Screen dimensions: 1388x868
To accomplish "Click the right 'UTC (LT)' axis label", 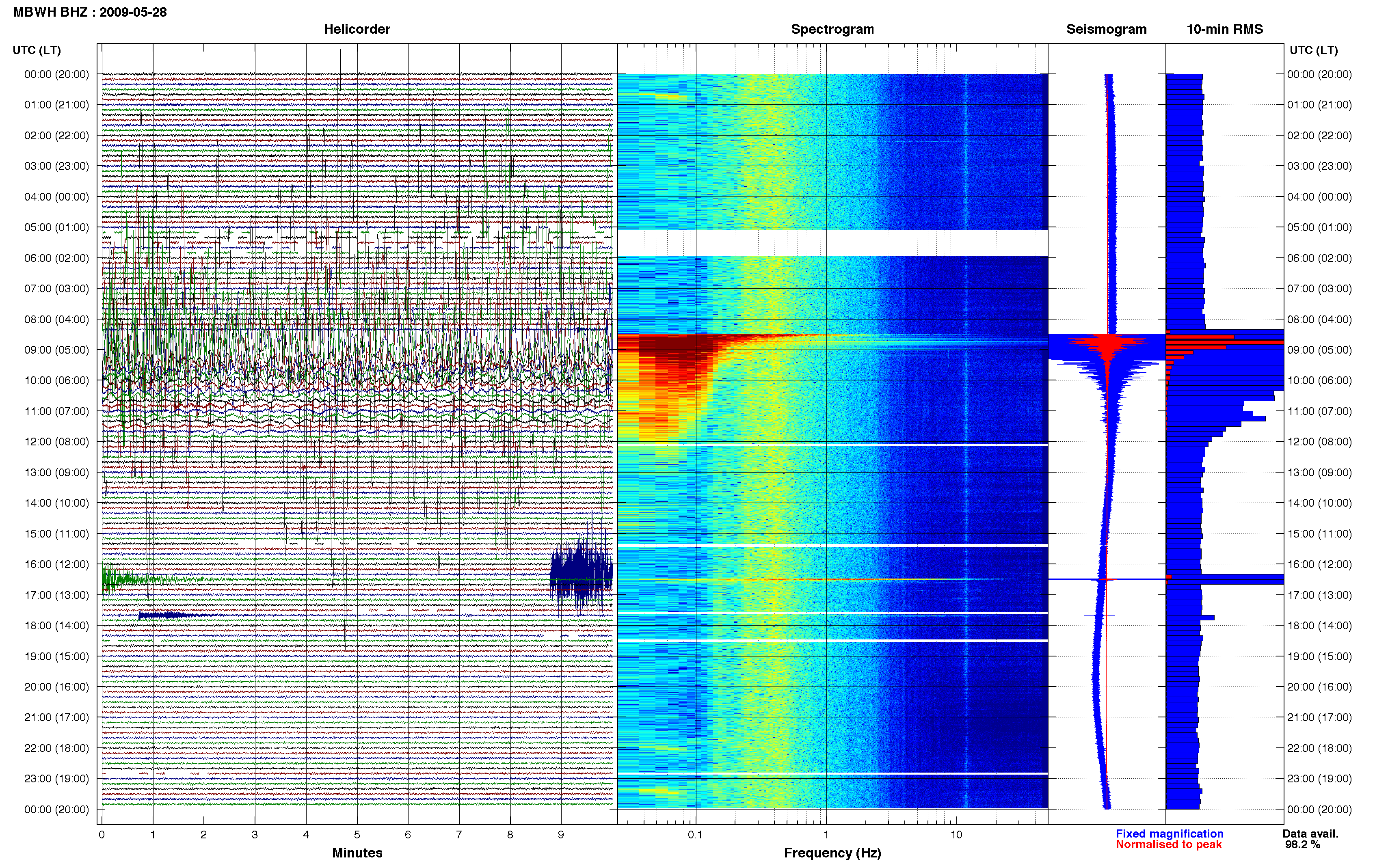I will point(1313,50).
